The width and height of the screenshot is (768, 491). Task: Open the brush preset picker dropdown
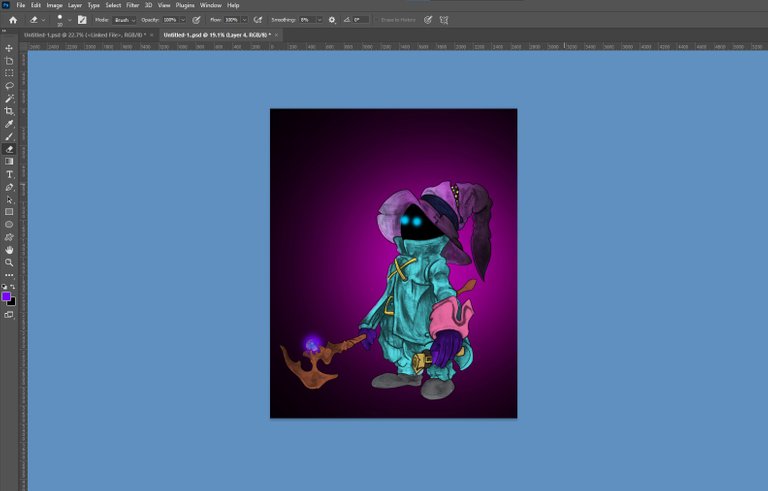click(x=70, y=20)
